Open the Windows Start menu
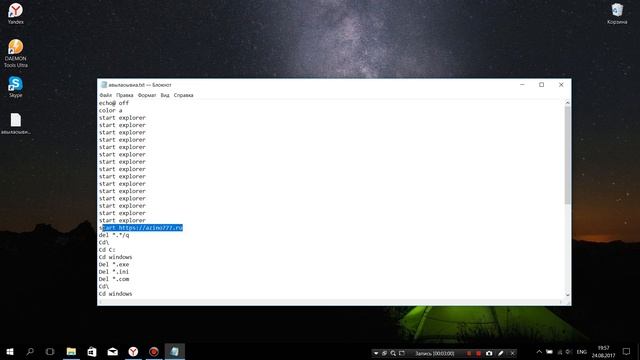The height and width of the screenshot is (360, 640). [x=10, y=351]
